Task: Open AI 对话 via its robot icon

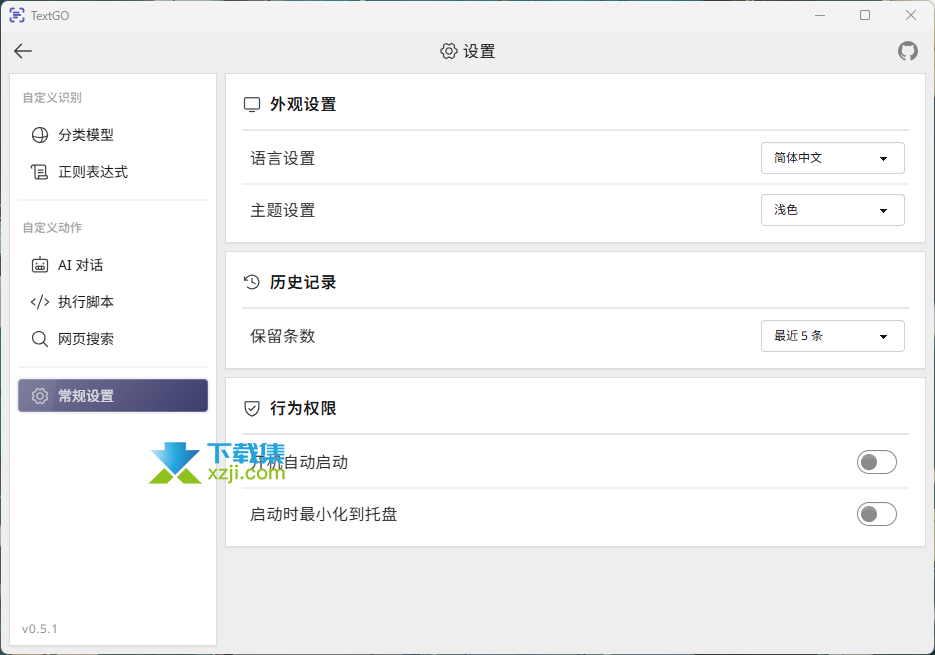Action: coord(38,264)
